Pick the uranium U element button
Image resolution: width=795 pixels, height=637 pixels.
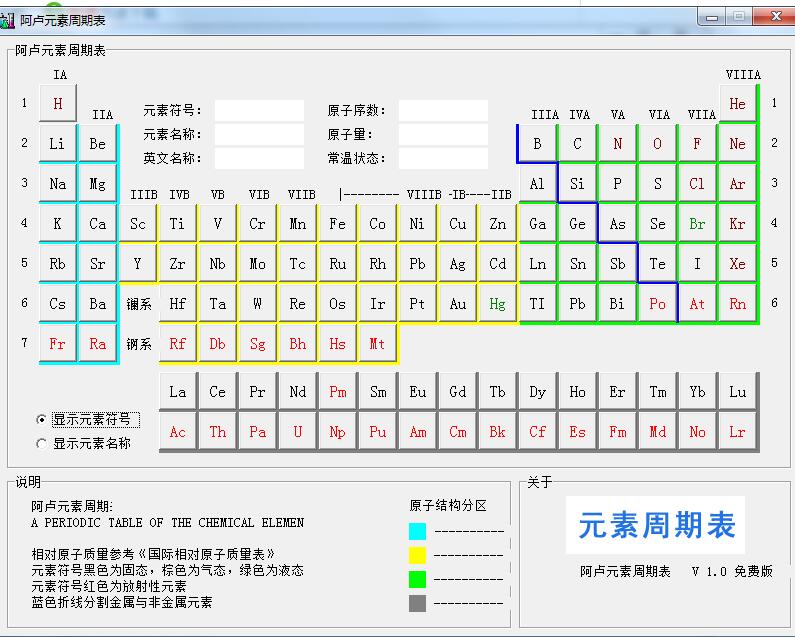298,432
